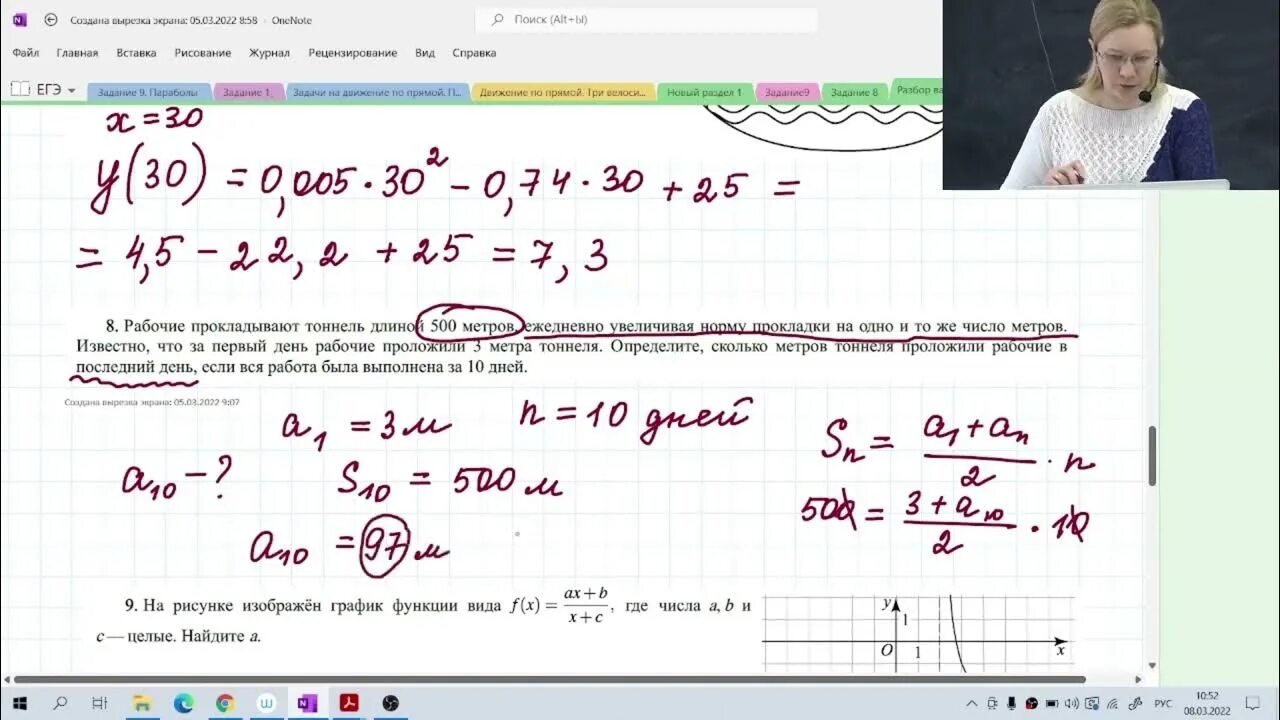Screen dimensions: 1280x720
Task: Launch Microsoft Edge from the taskbar
Action: (x=183, y=703)
